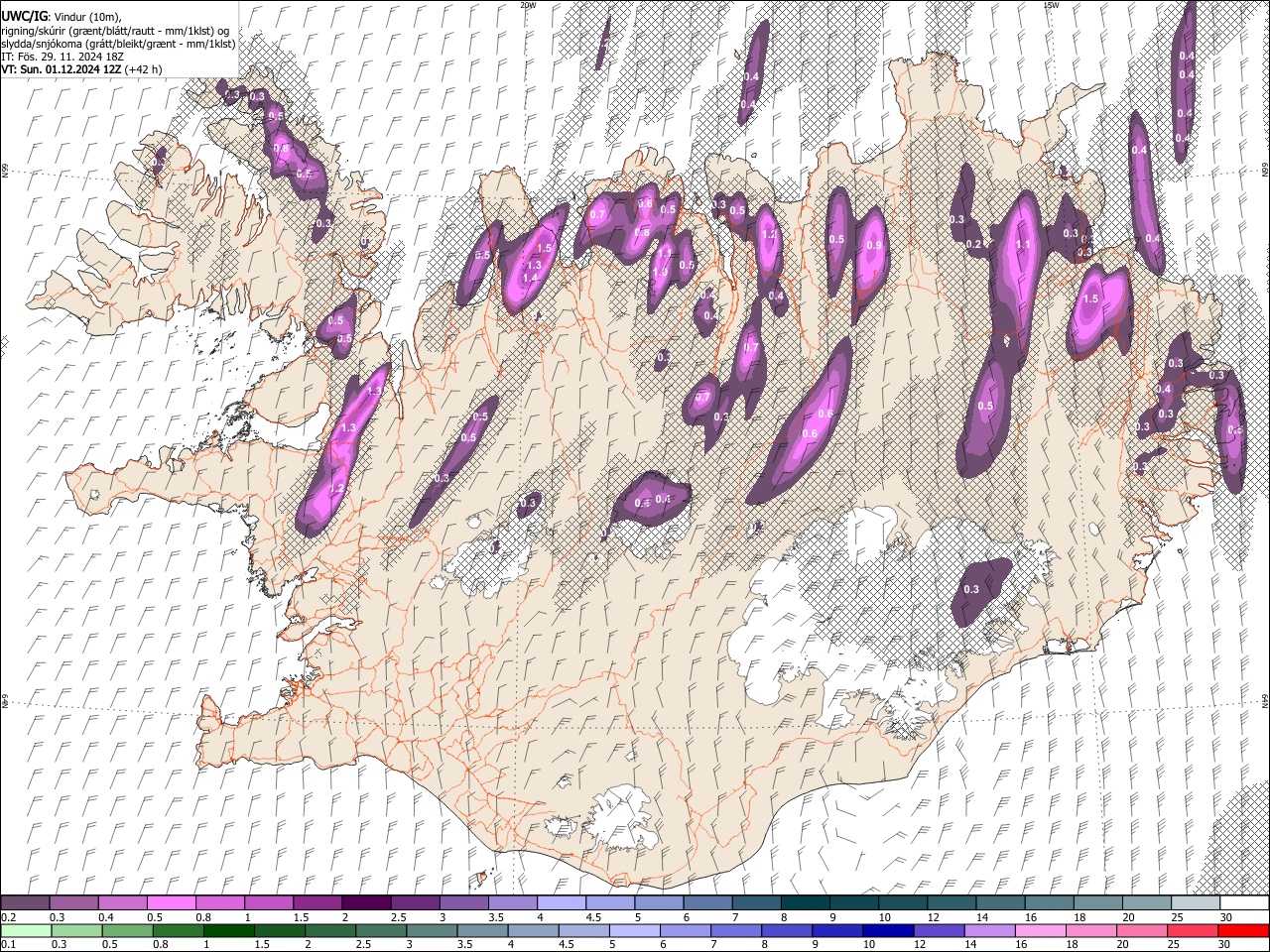
Task: Click the 'UWC/IG' title text
Action: tap(23, 16)
